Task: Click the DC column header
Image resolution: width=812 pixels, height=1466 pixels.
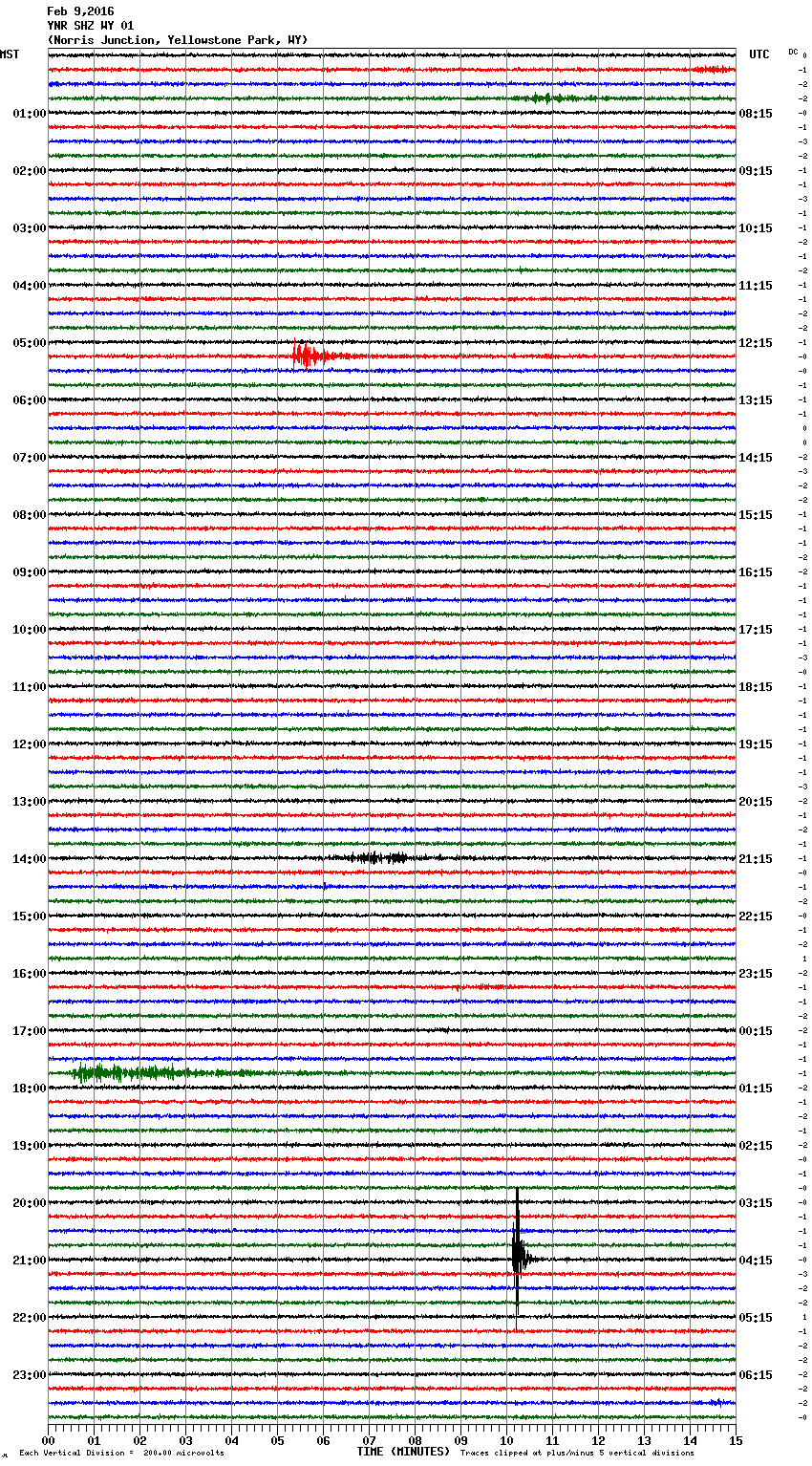Action: pos(793,52)
